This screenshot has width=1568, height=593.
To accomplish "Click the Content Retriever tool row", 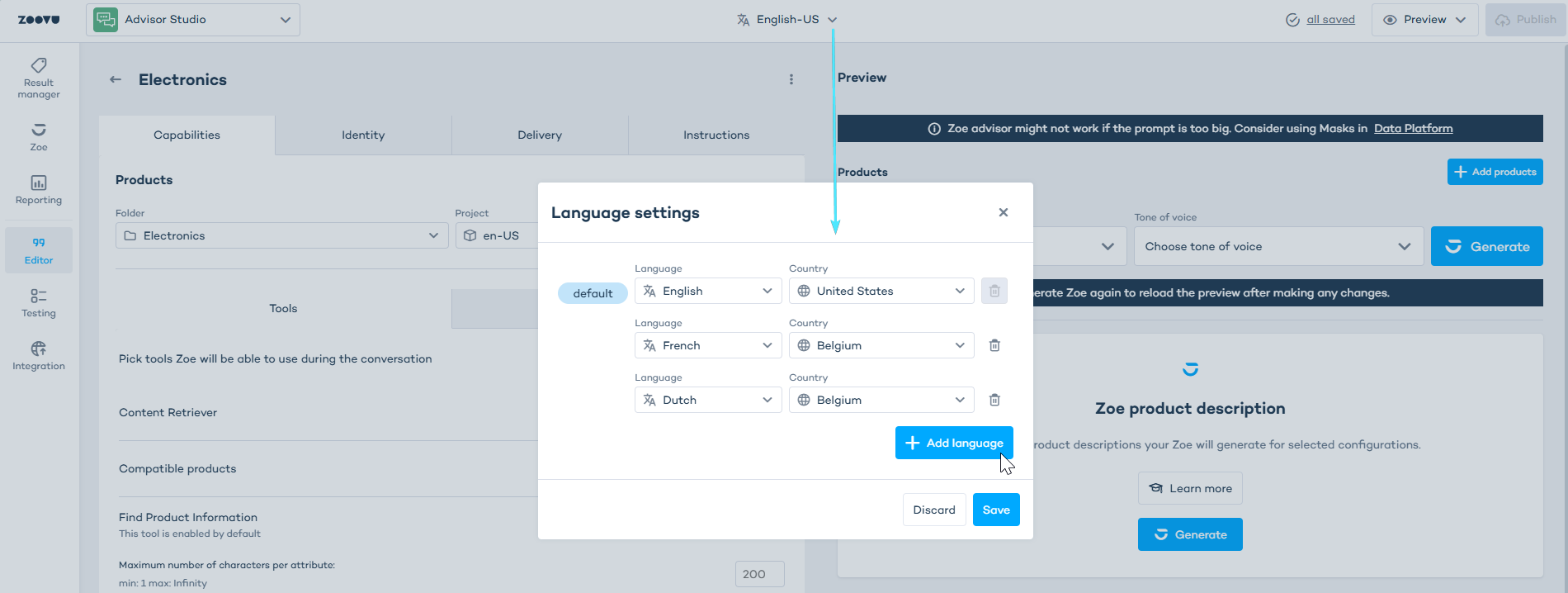I will pyautogui.click(x=328, y=412).
